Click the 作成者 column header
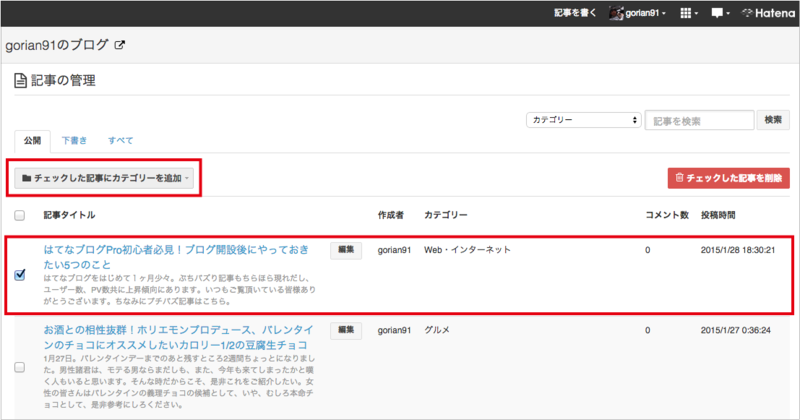 point(390,215)
